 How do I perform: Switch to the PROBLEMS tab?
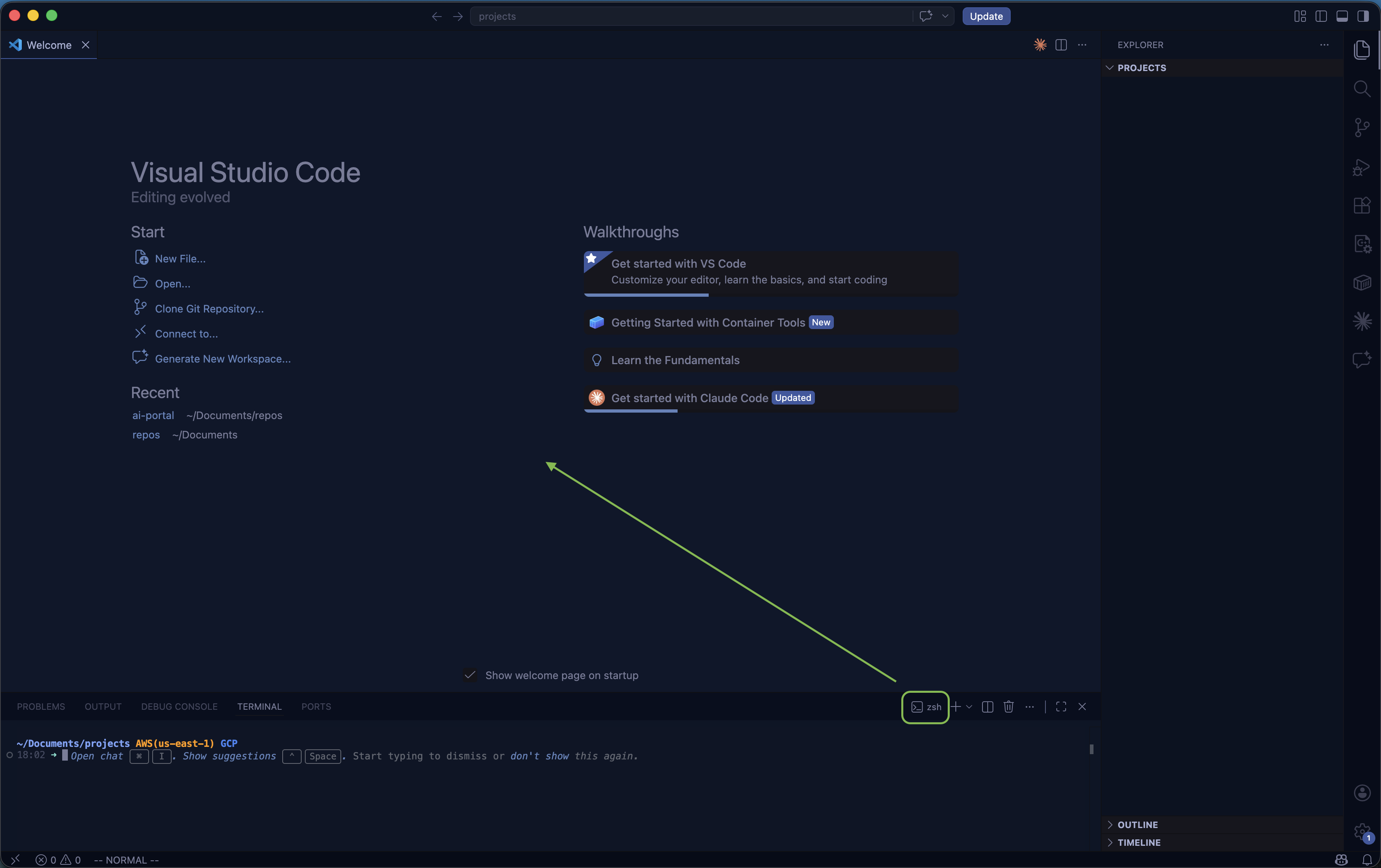(41, 707)
